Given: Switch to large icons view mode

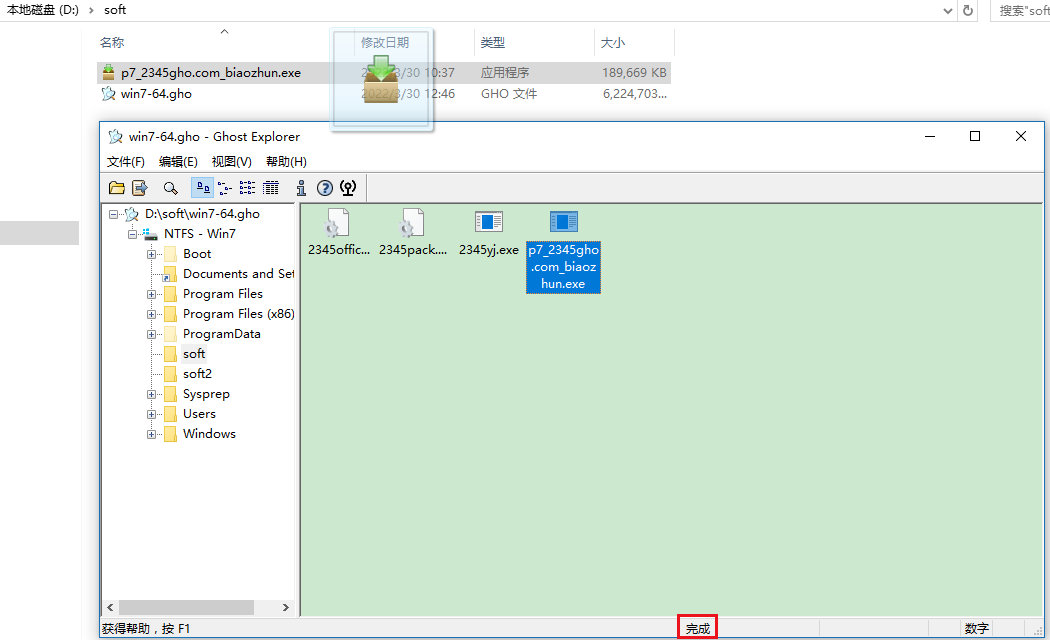Looking at the screenshot, I should click(202, 187).
